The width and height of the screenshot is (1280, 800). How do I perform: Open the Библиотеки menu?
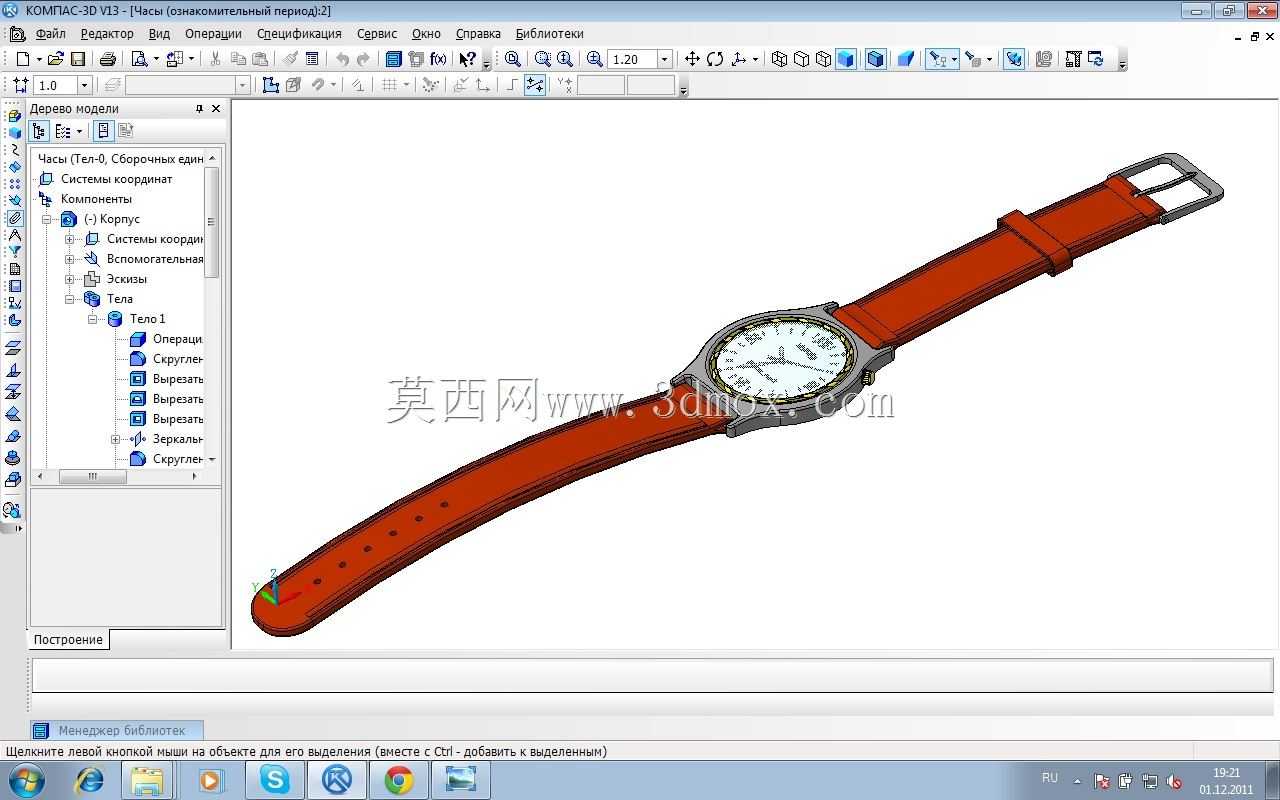click(549, 34)
